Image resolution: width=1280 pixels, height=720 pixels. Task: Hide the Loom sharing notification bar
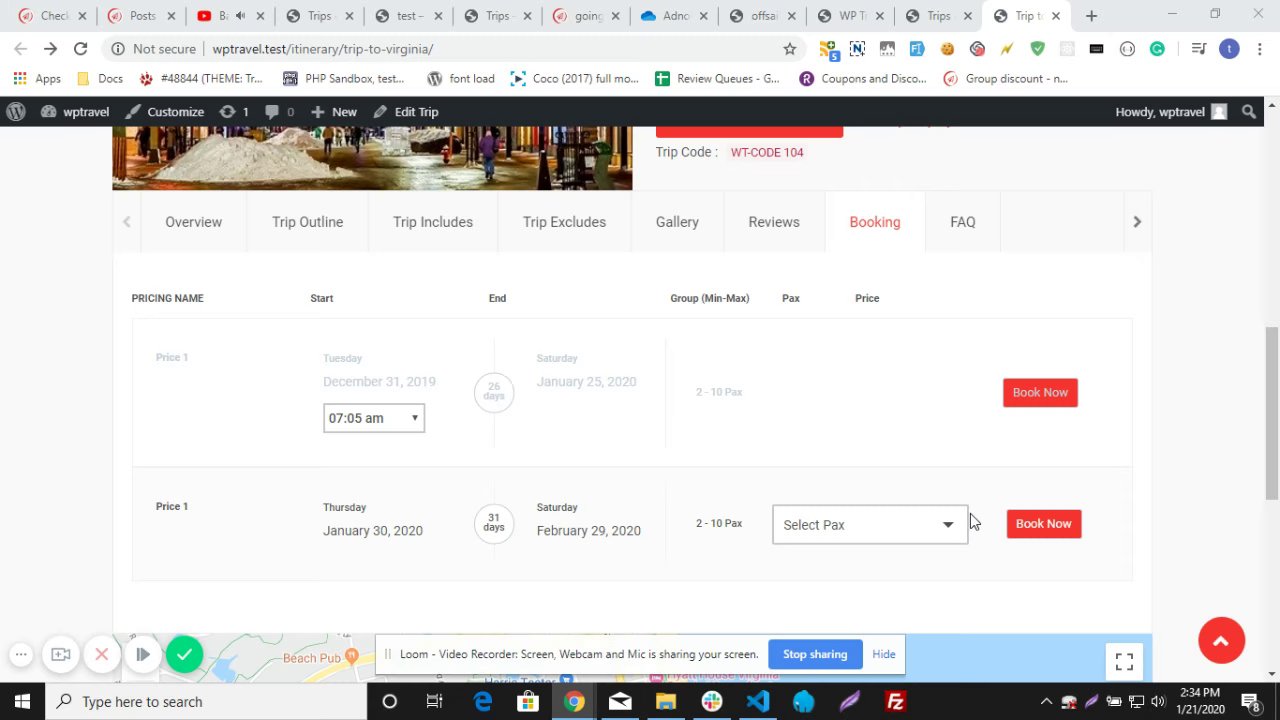[x=884, y=655]
